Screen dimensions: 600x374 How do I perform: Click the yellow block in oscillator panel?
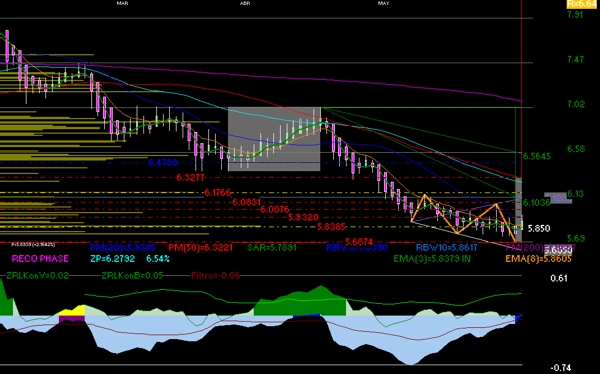73,311
